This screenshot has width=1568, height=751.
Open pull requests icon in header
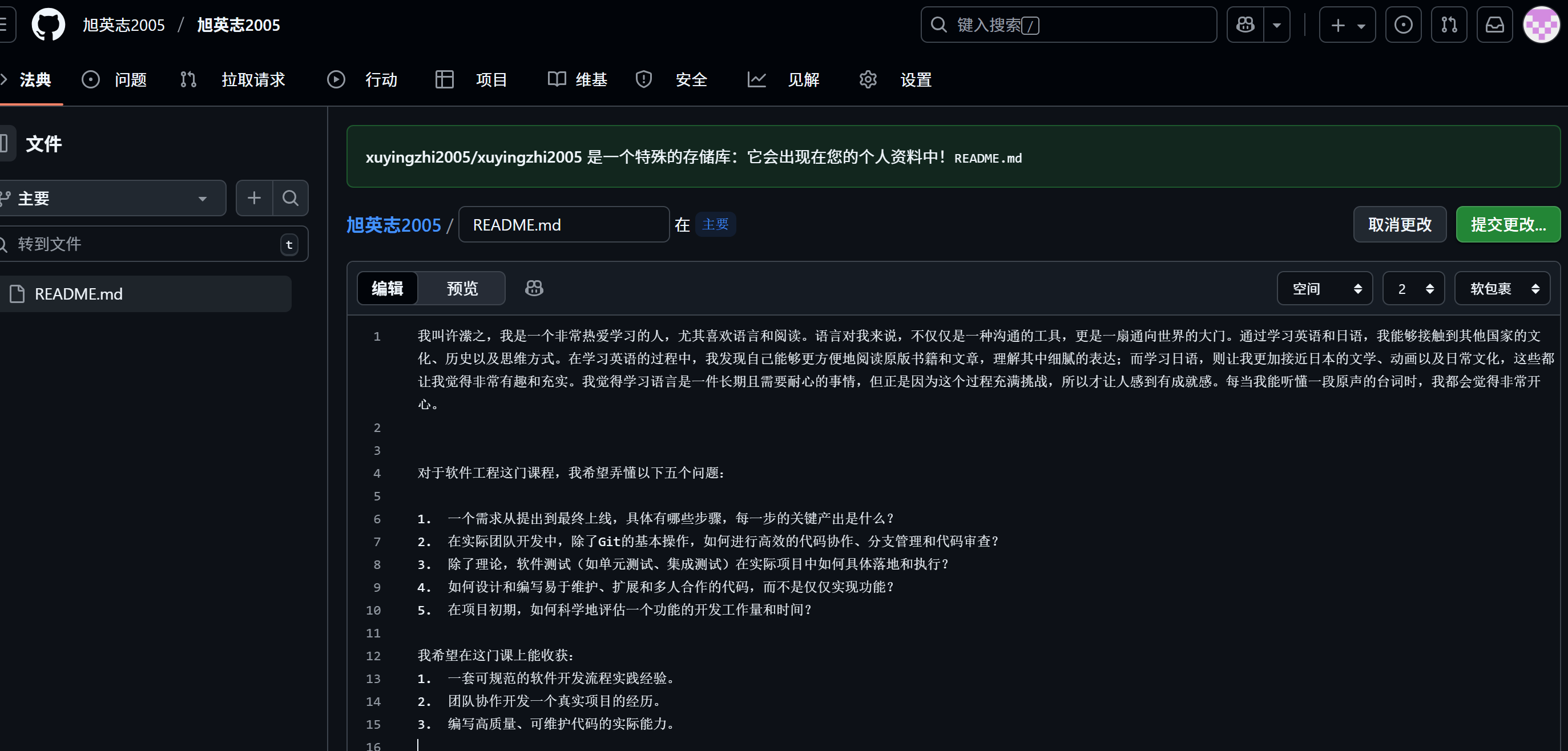(1449, 25)
